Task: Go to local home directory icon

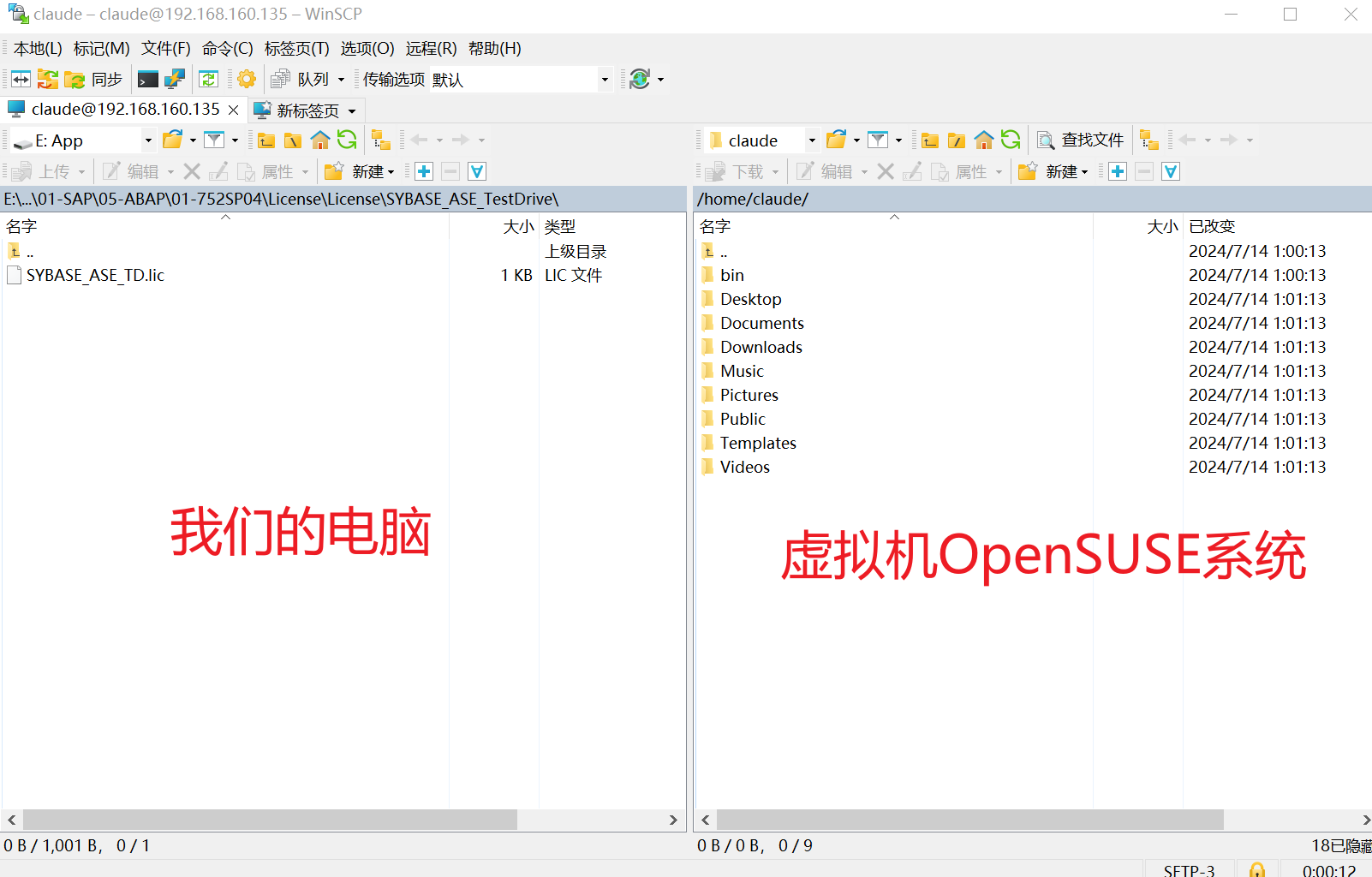Action: (x=320, y=140)
